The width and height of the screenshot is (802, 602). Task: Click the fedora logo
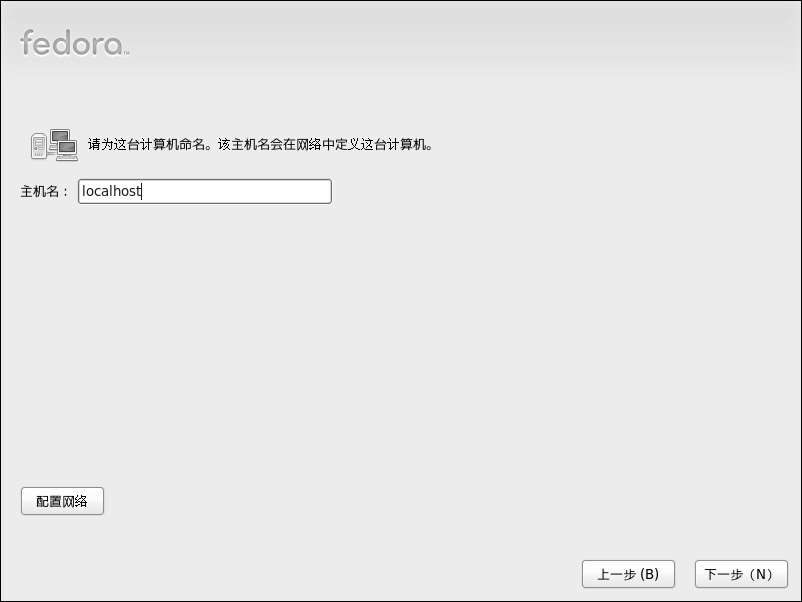[x=75, y=42]
